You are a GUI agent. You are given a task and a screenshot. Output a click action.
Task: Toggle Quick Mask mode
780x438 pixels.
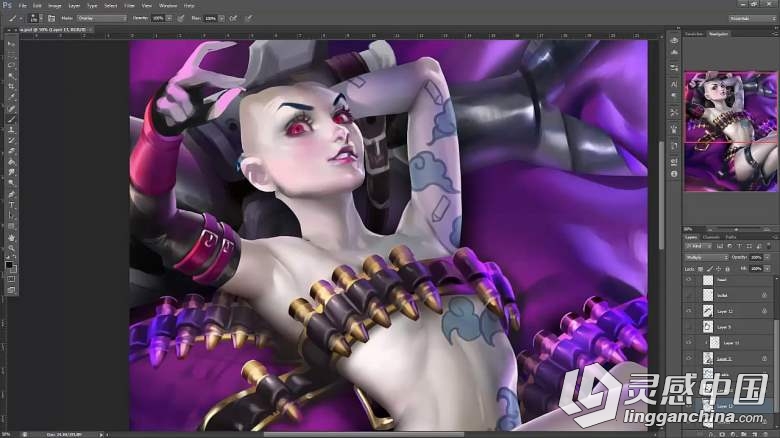(x=11, y=279)
